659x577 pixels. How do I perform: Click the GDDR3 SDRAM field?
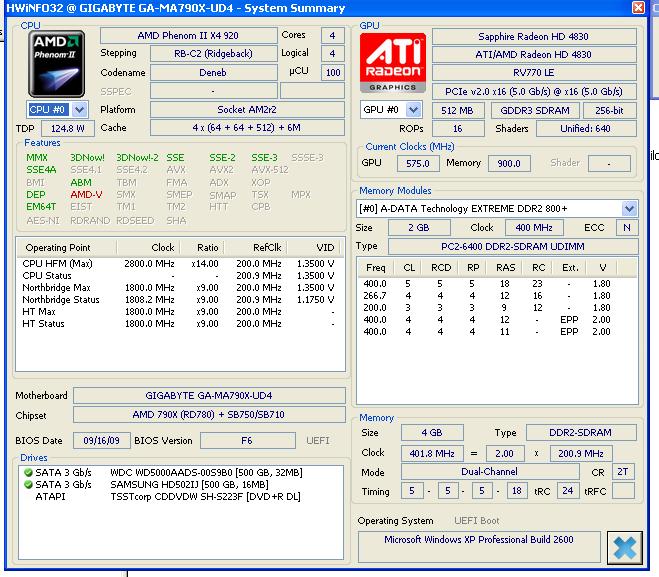click(535, 111)
